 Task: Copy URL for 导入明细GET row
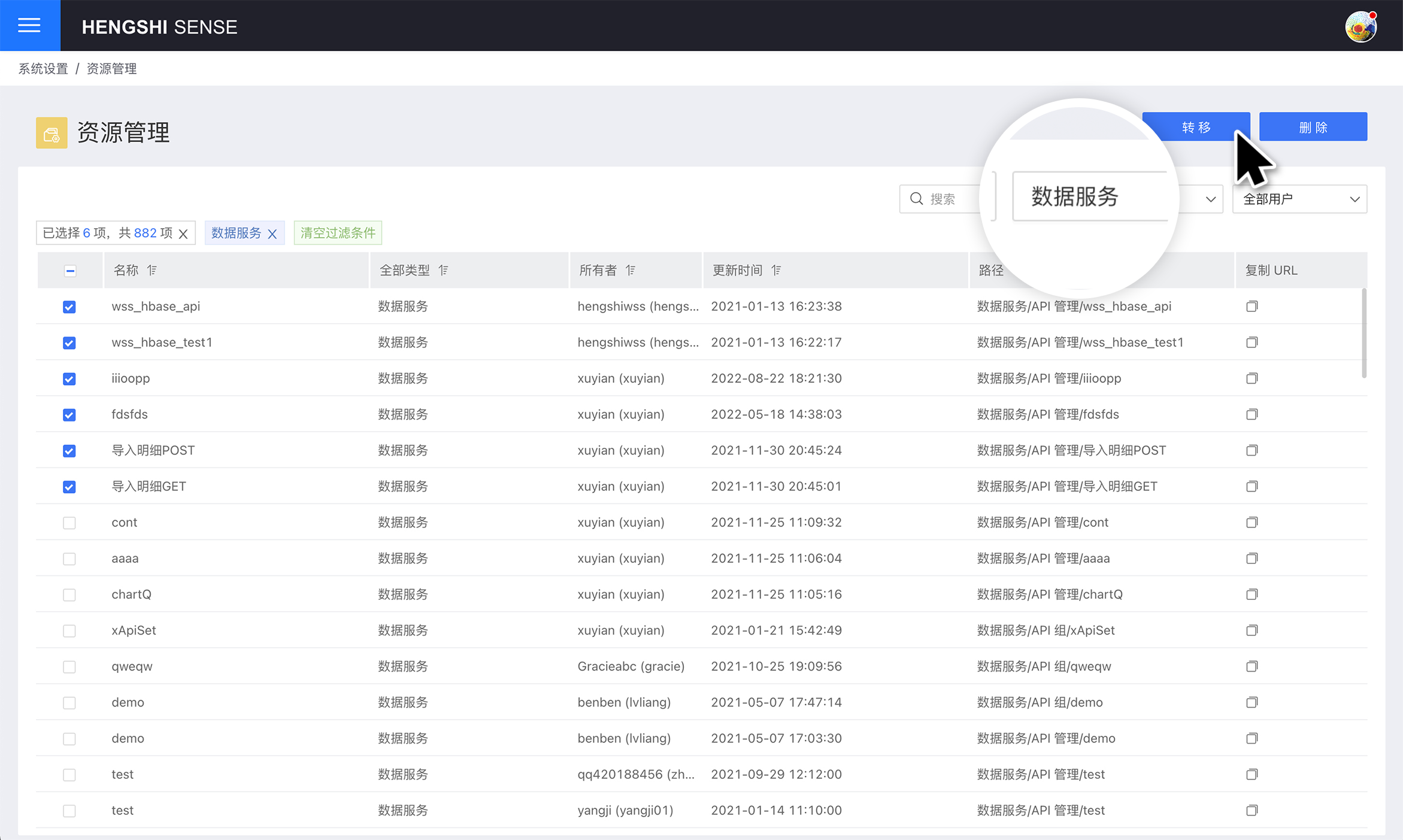(x=1252, y=486)
